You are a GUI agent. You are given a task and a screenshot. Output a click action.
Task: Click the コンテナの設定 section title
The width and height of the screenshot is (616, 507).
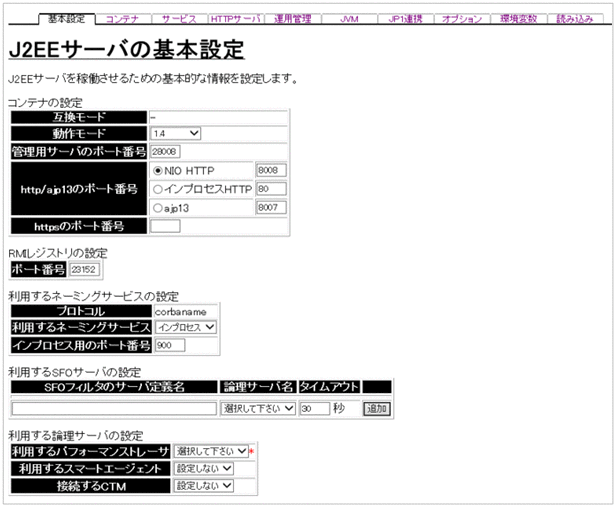[x=45, y=103]
